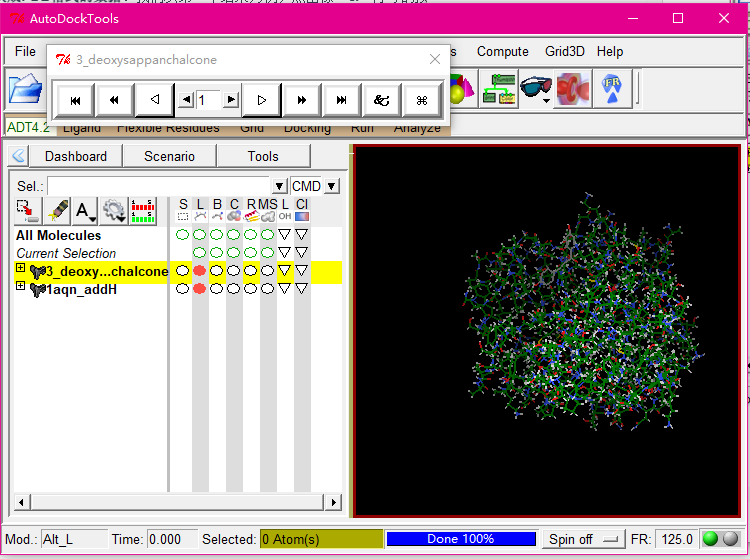This screenshot has width=750, height=559.
Task: Open the Grid3D menu
Action: pos(566,51)
